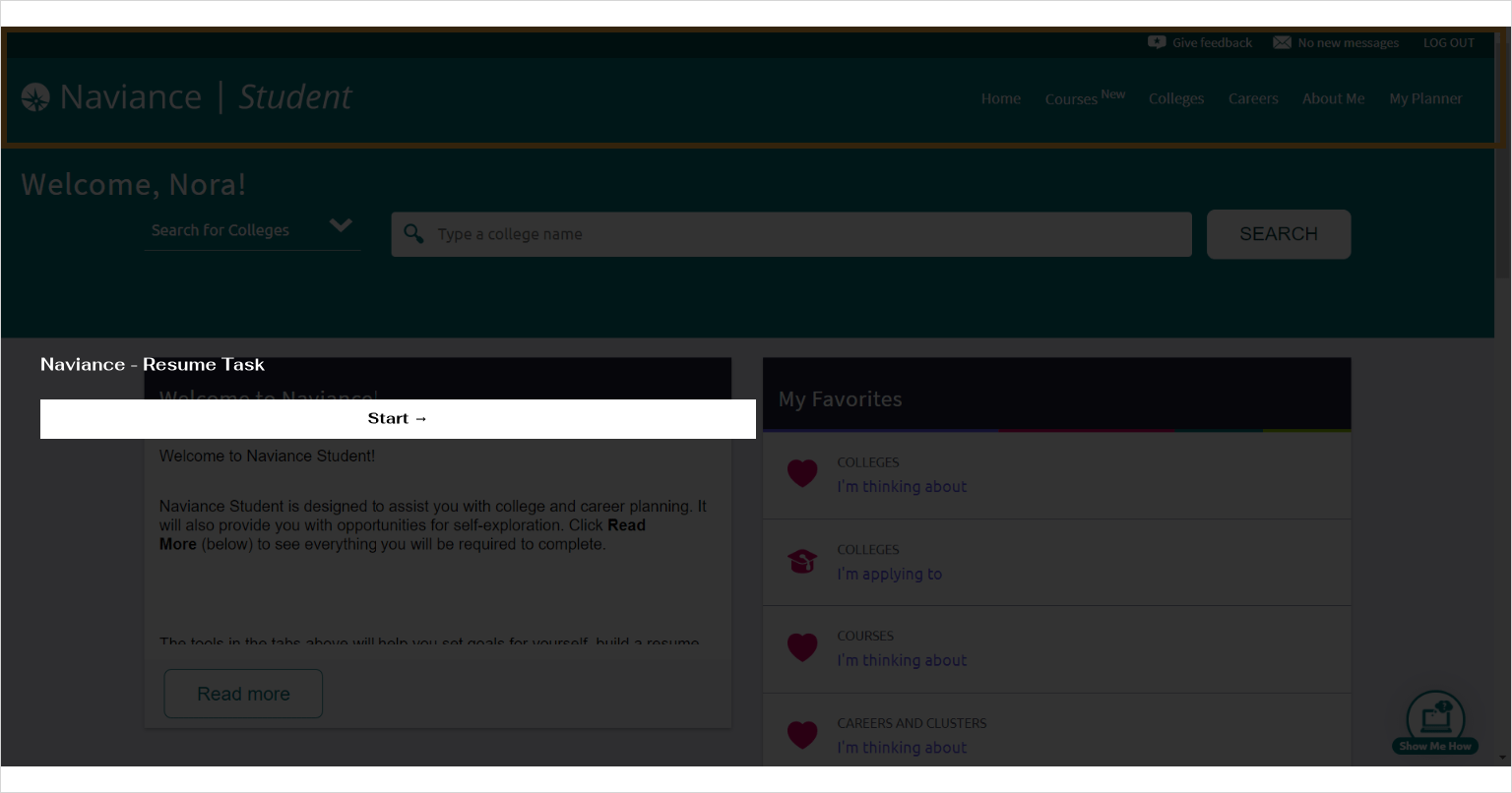The height and width of the screenshot is (793, 1512).
Task: Open the Show Me How helper icon
Action: coord(1435,722)
